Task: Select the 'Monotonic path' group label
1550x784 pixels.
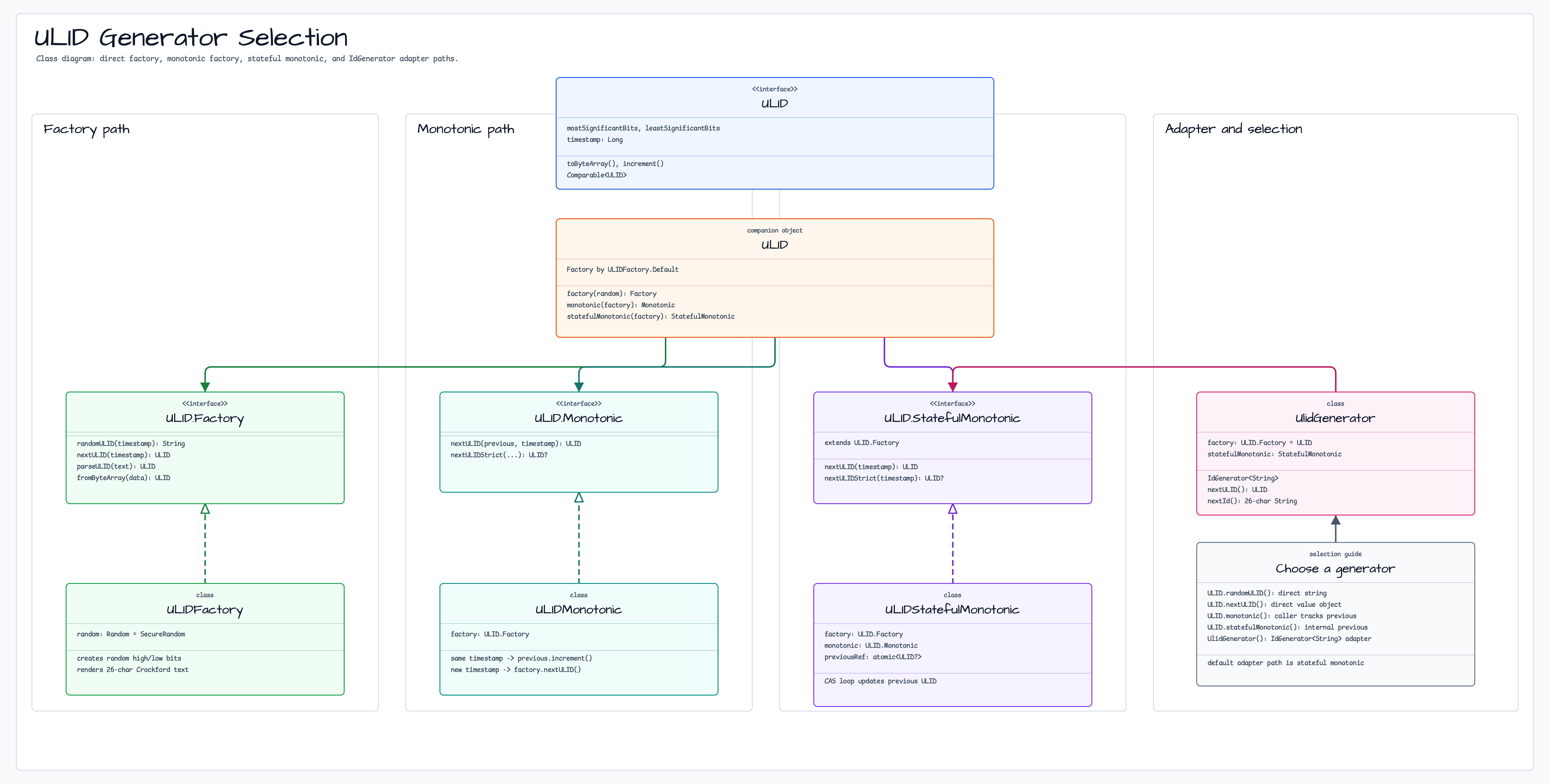Action: pyautogui.click(x=466, y=129)
